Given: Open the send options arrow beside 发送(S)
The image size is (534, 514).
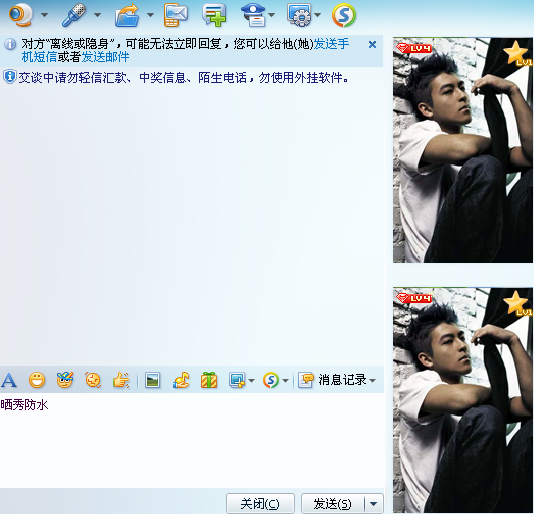Looking at the screenshot, I should pyautogui.click(x=374, y=503).
